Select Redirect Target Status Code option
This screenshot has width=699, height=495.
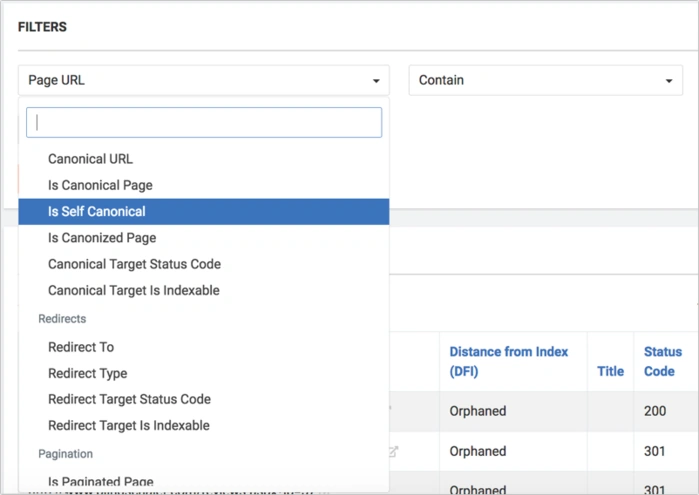129,399
